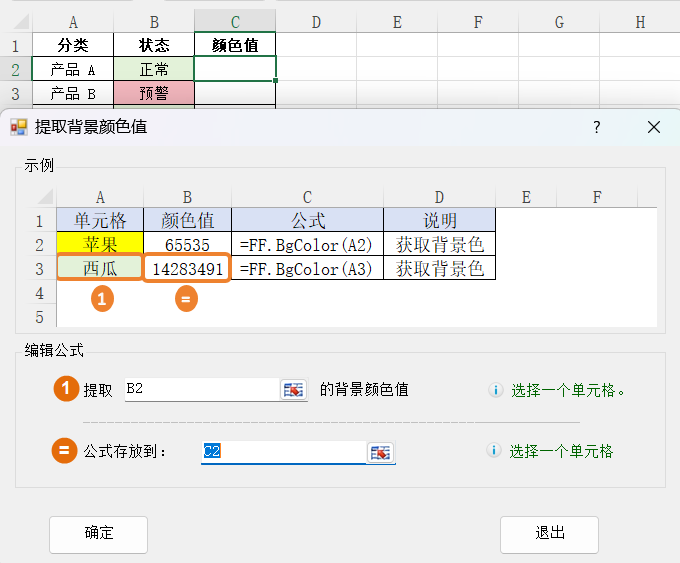Click range picker icon beside C2 field
The height and width of the screenshot is (563, 680).
[381, 452]
